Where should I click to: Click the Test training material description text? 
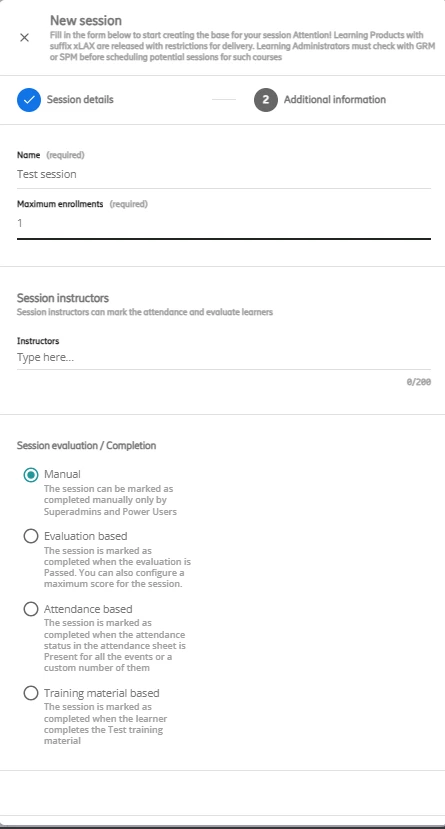105,724
